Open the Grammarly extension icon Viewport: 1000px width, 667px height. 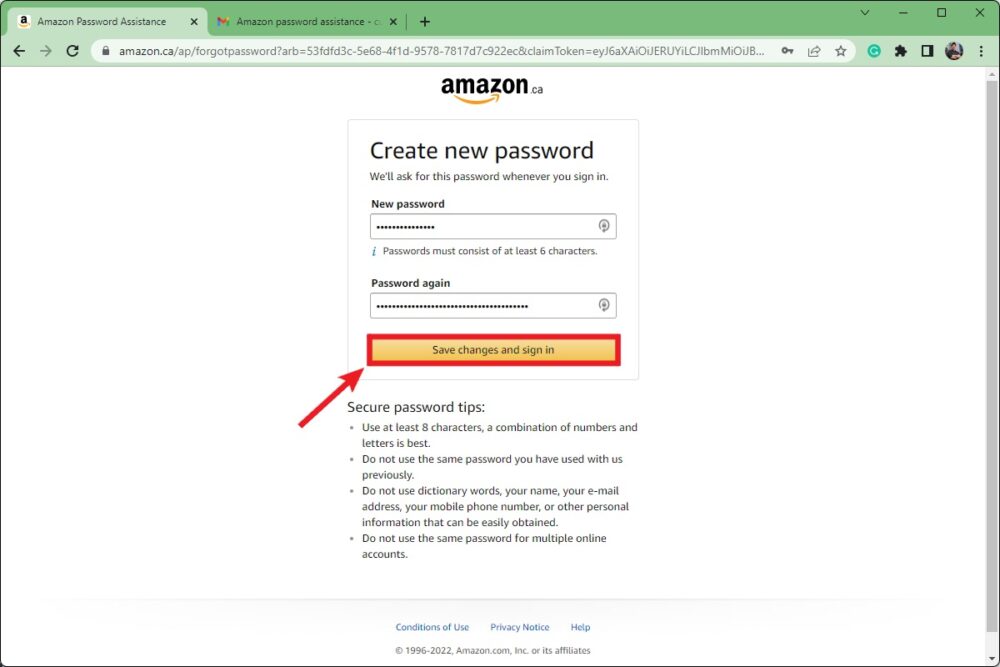[874, 50]
